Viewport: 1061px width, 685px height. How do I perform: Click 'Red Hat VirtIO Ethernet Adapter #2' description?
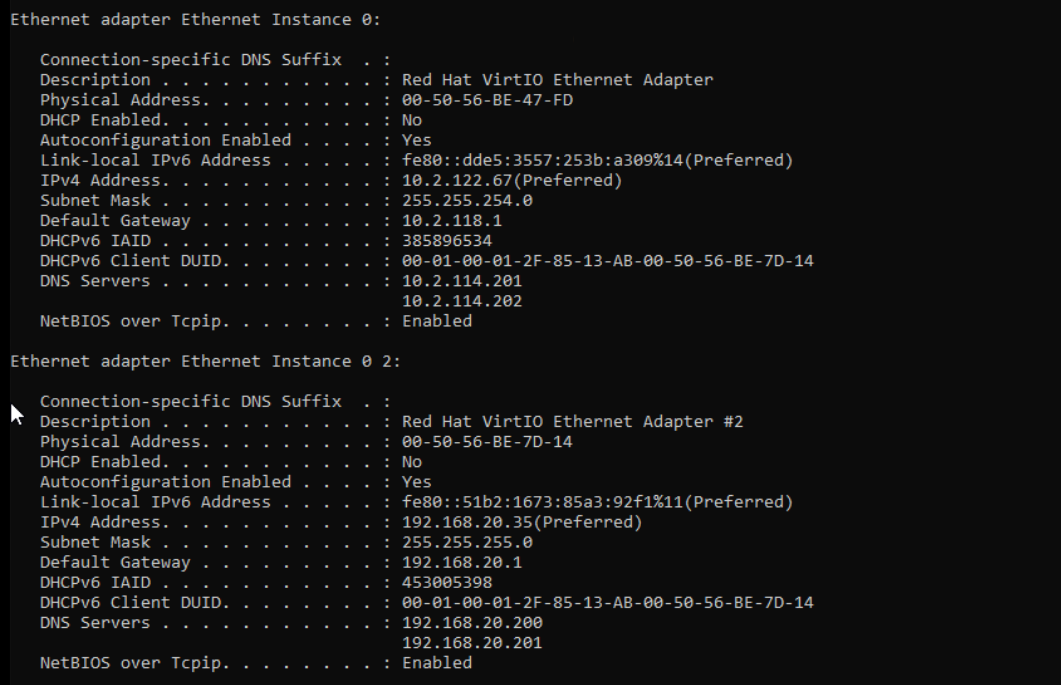coord(572,422)
